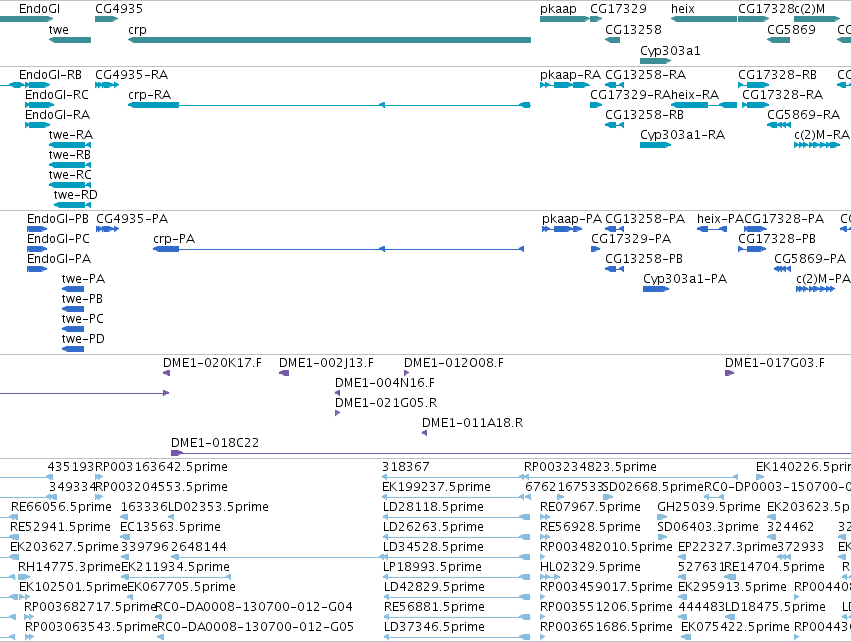851x642 pixels.
Task: Click the DME1-012O08.F feature label
Action: click(x=454, y=364)
